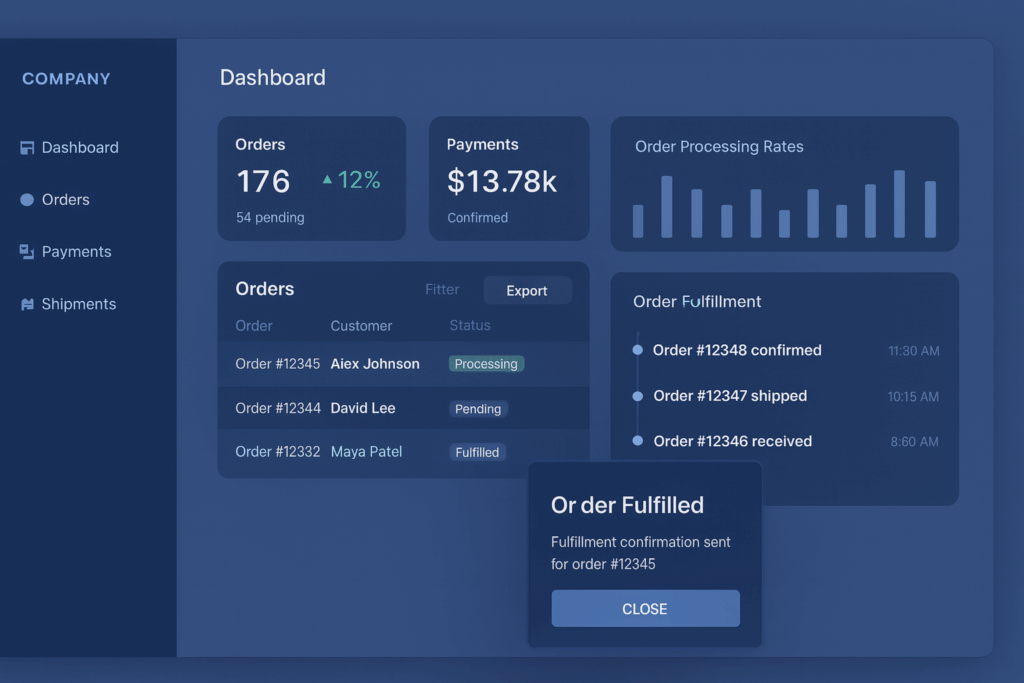Click the Payments sidebar icon
The width and height of the screenshot is (1024, 683).
point(27,252)
